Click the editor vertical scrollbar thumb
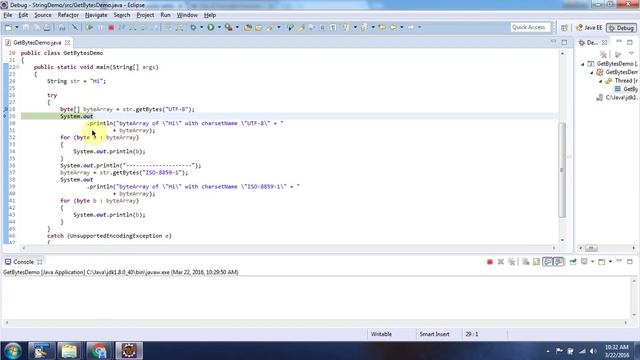The height and width of the screenshot is (360, 640). (562, 169)
